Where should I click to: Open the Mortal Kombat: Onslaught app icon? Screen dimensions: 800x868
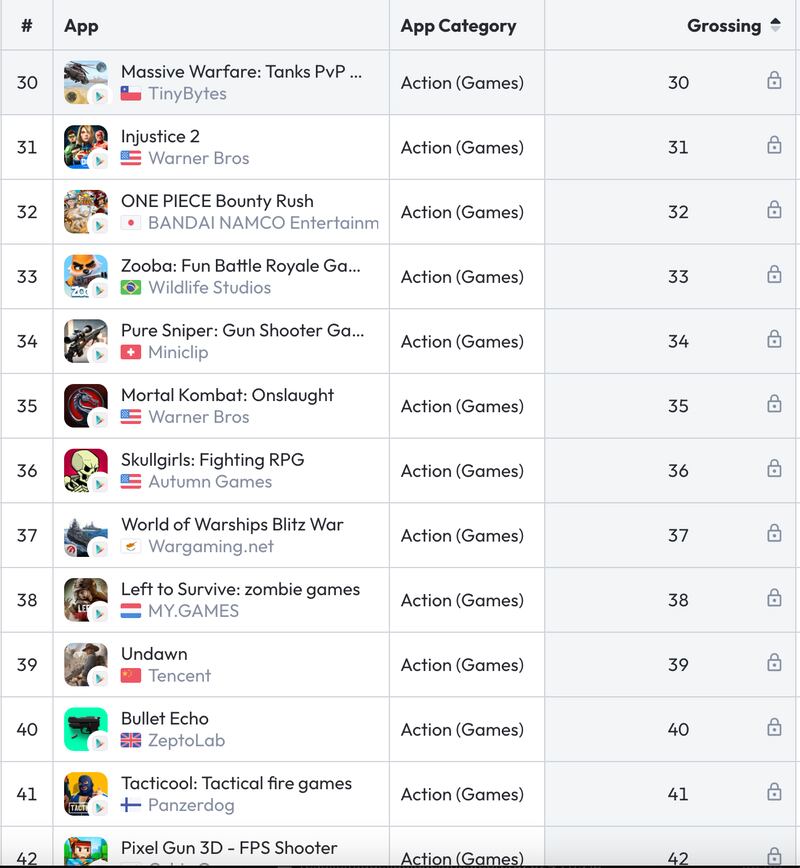tap(85, 406)
